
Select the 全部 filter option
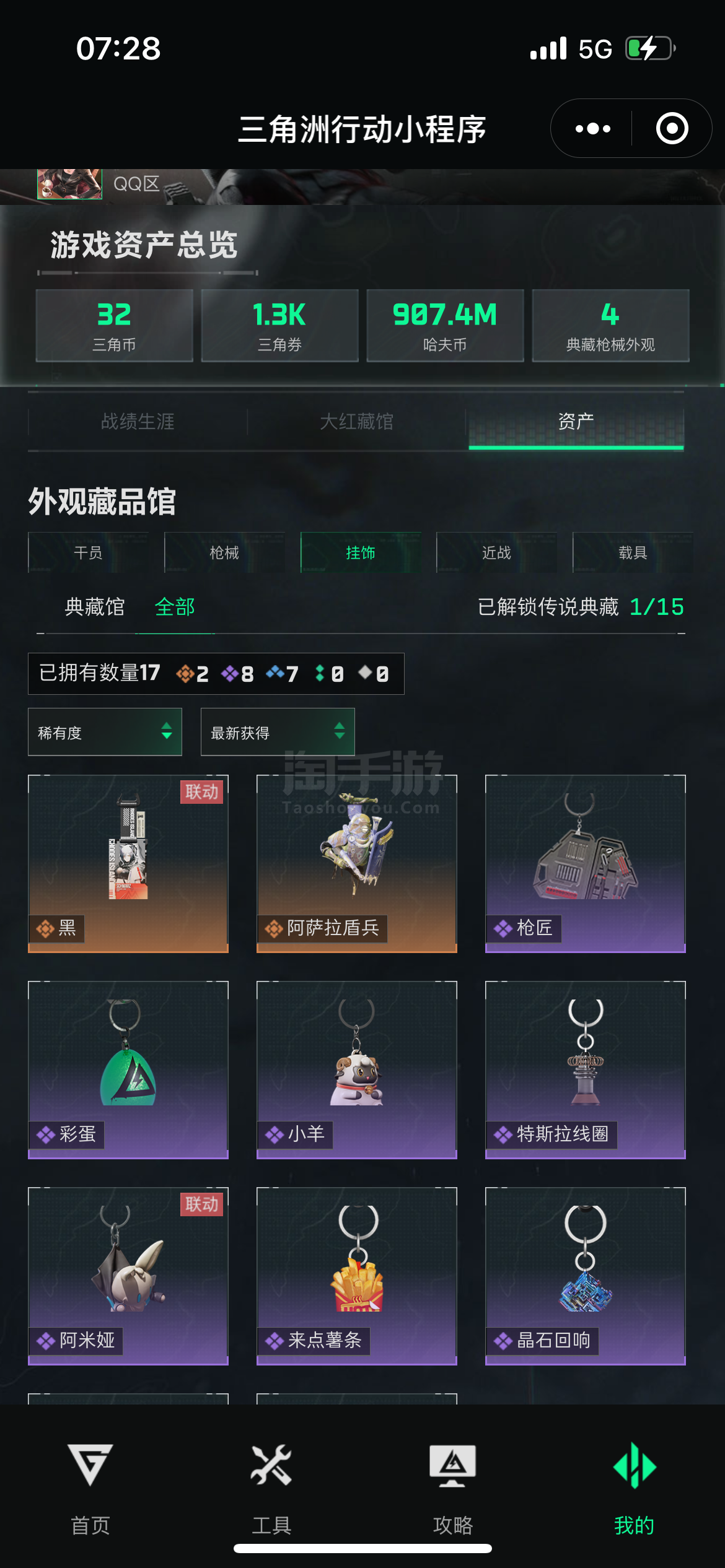[x=175, y=607]
